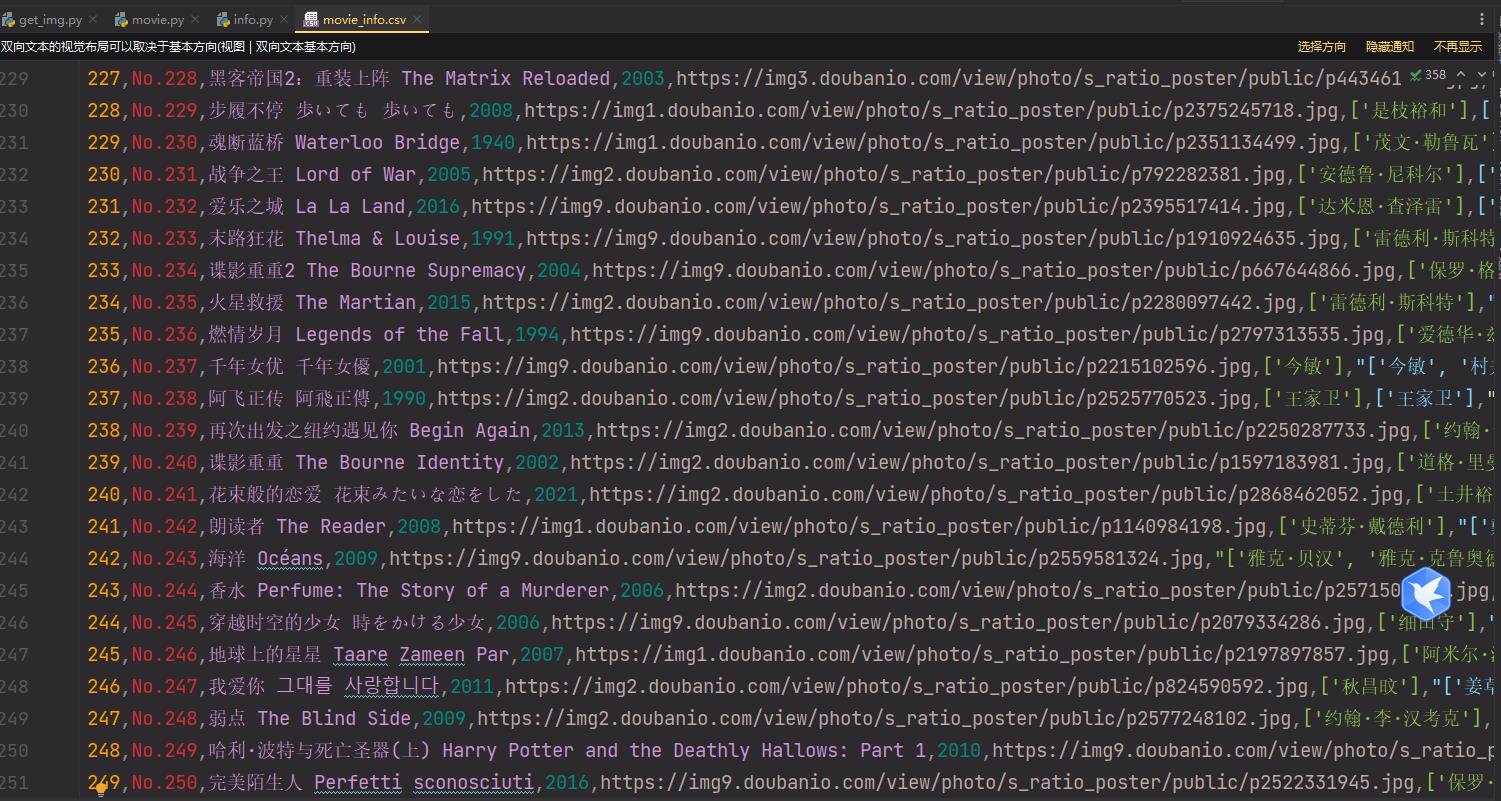Click the Chinese title '花束般的恋爱'

pyautogui.click(x=265, y=494)
